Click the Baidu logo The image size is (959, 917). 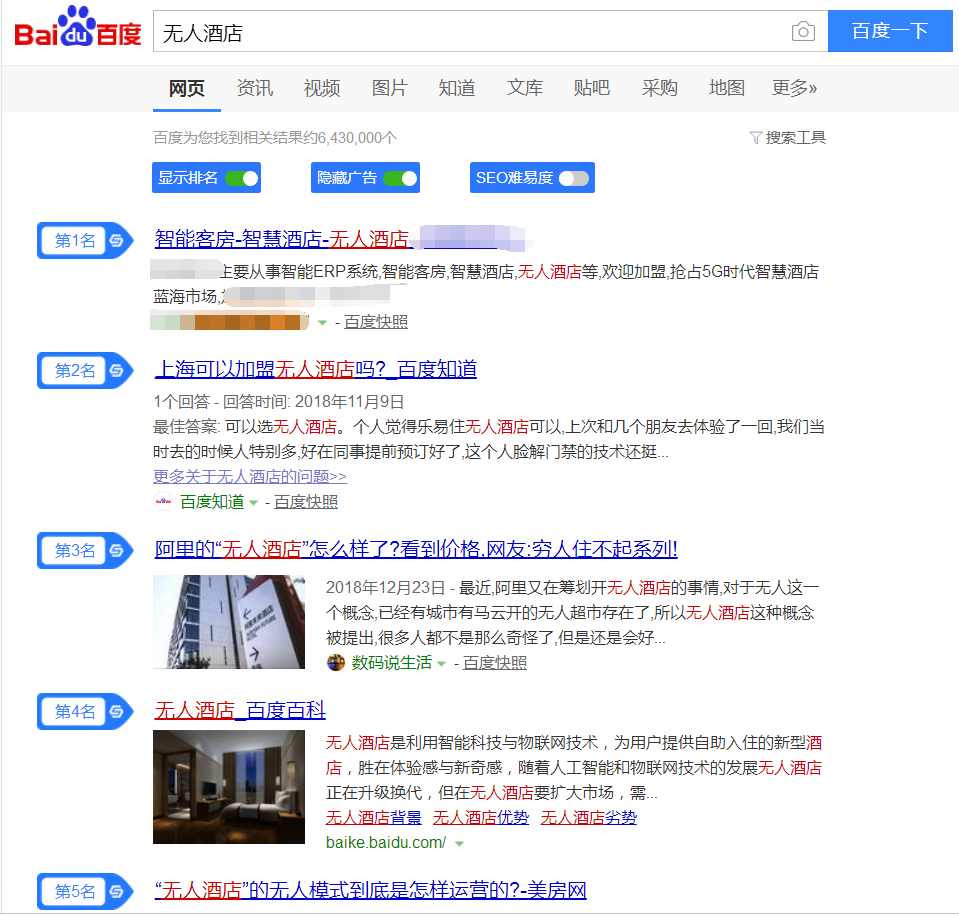[x=78, y=28]
